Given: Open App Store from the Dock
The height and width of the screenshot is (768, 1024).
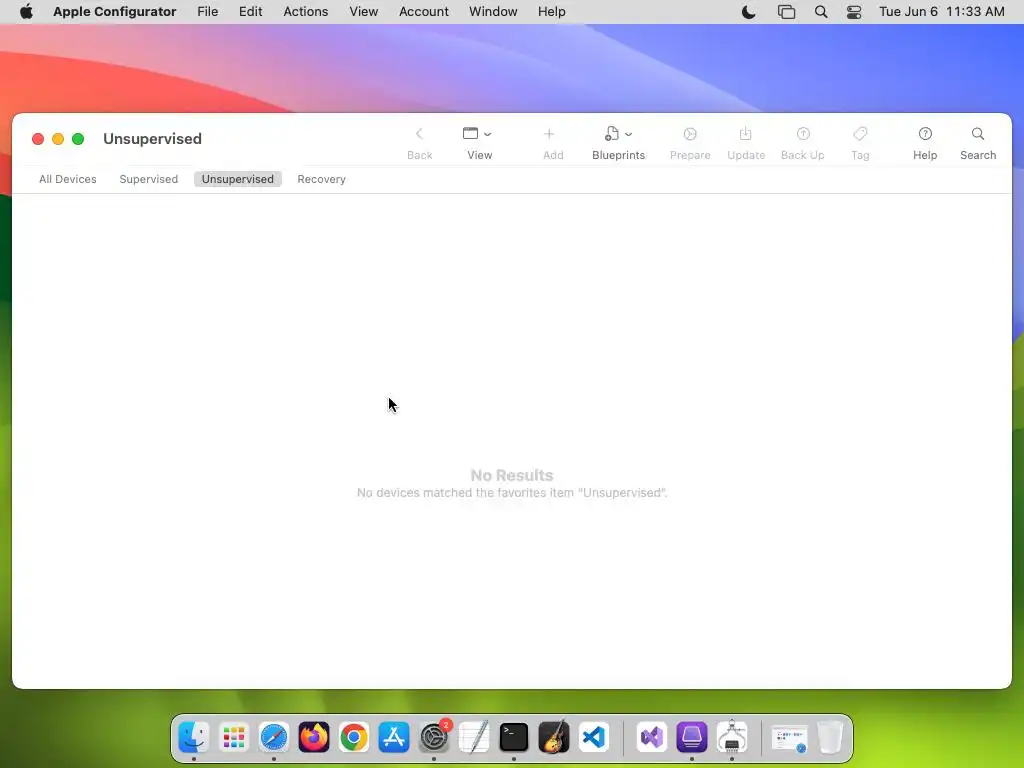Looking at the screenshot, I should click(394, 737).
